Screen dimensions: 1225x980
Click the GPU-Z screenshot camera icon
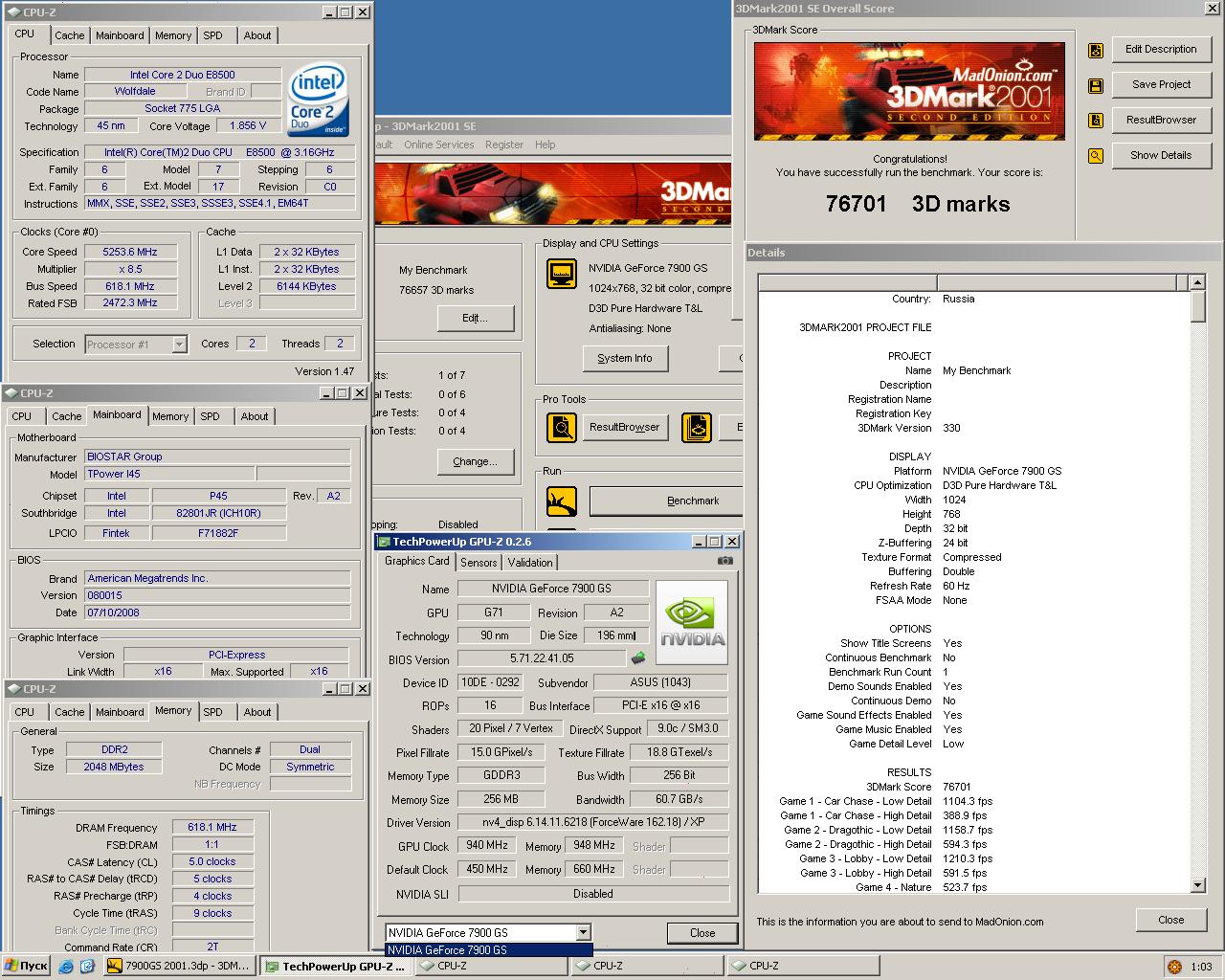click(x=725, y=561)
